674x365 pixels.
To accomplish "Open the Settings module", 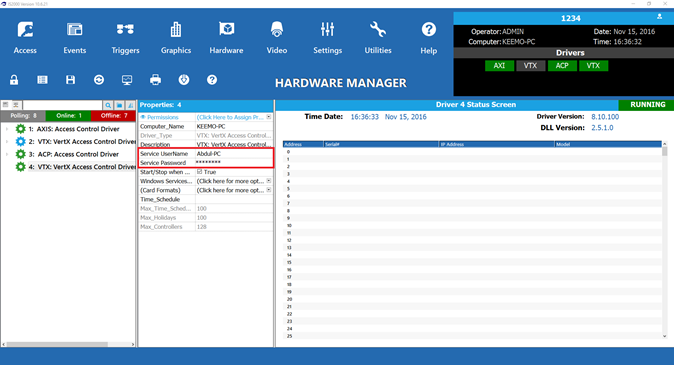I will (x=328, y=38).
